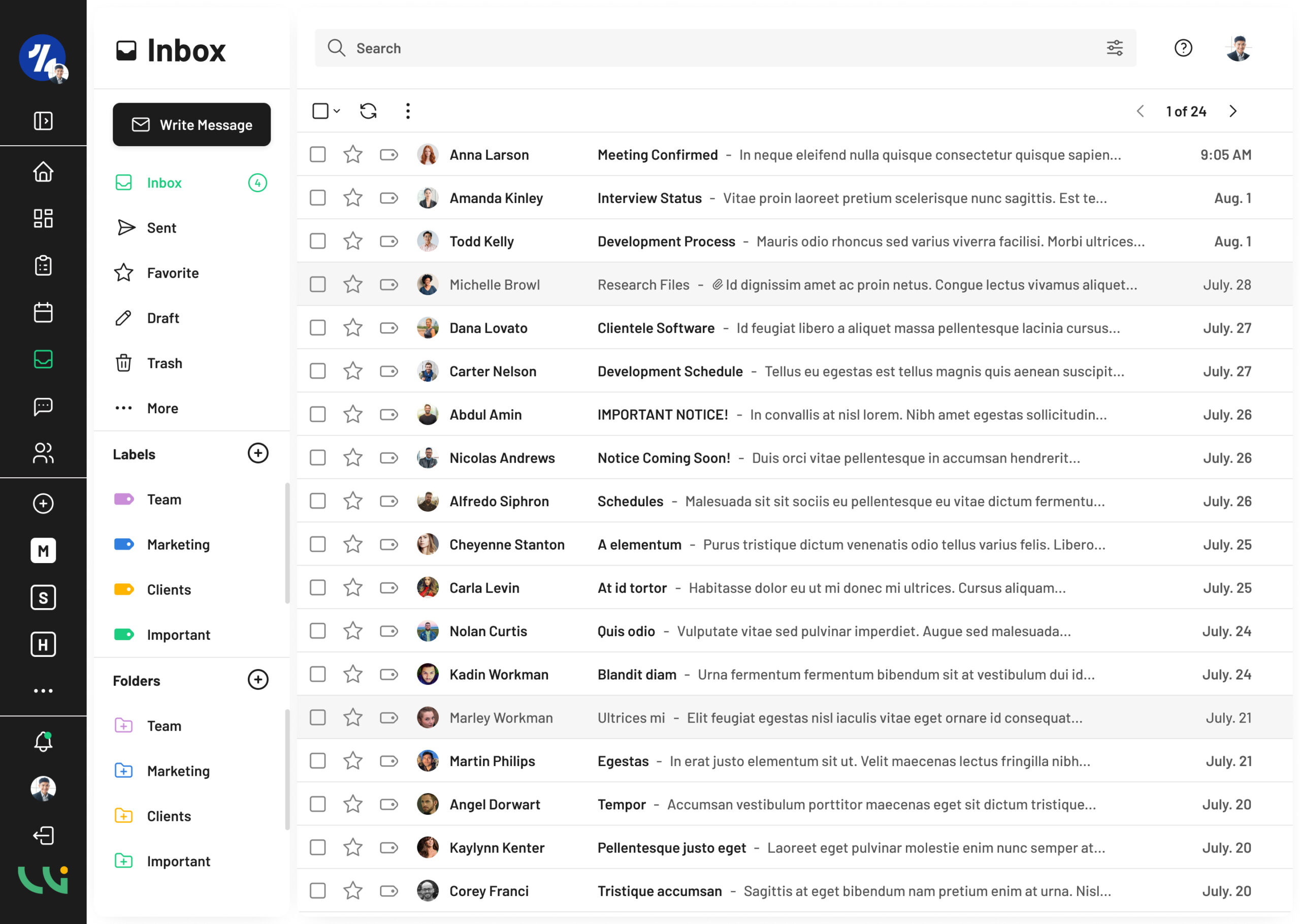1300x924 pixels.
Task: Click the Write Message button
Action: [x=191, y=124]
